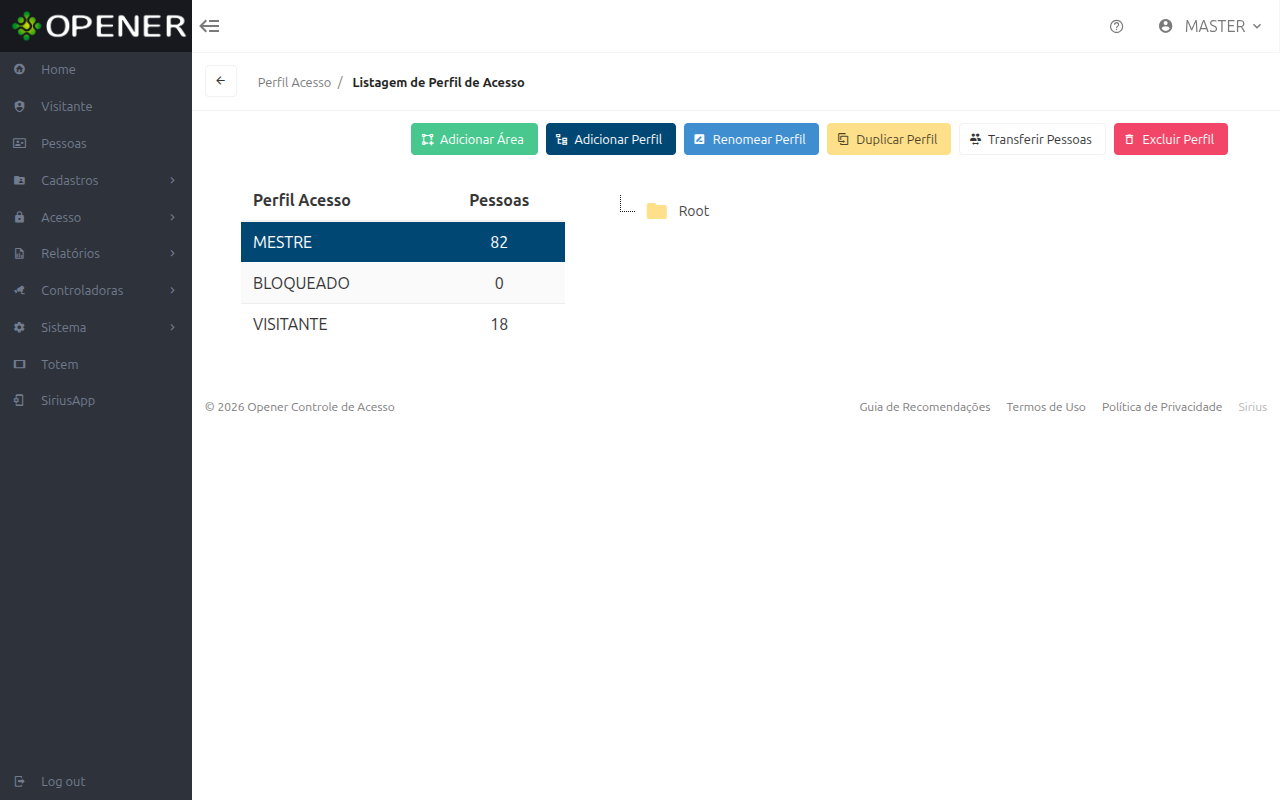The width and height of the screenshot is (1280, 800).
Task: Open the Root folder icon
Action: tap(656, 211)
